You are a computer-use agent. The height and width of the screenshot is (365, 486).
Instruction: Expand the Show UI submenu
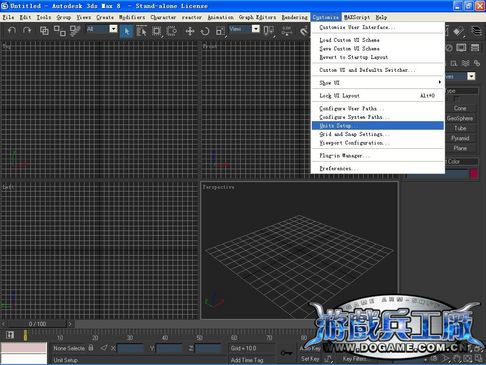[378, 83]
